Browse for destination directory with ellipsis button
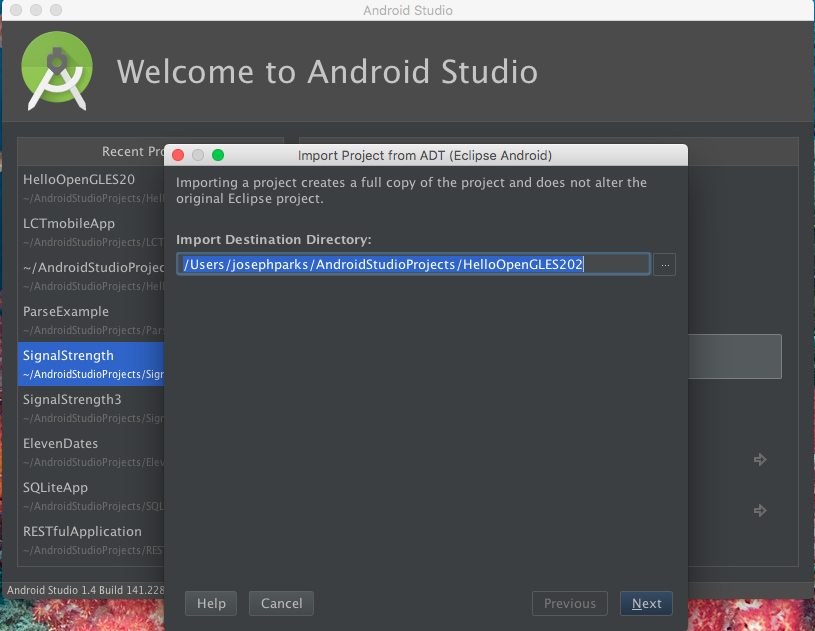The width and height of the screenshot is (815, 631). 664,265
